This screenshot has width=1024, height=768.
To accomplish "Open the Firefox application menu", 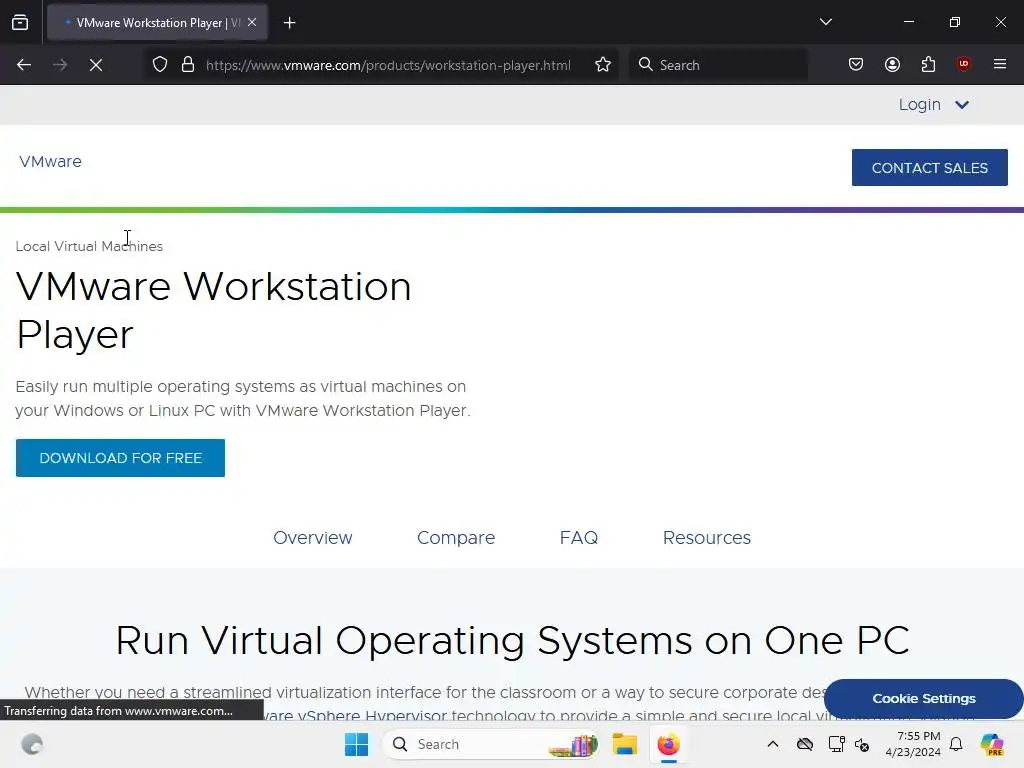I will coord(999,64).
